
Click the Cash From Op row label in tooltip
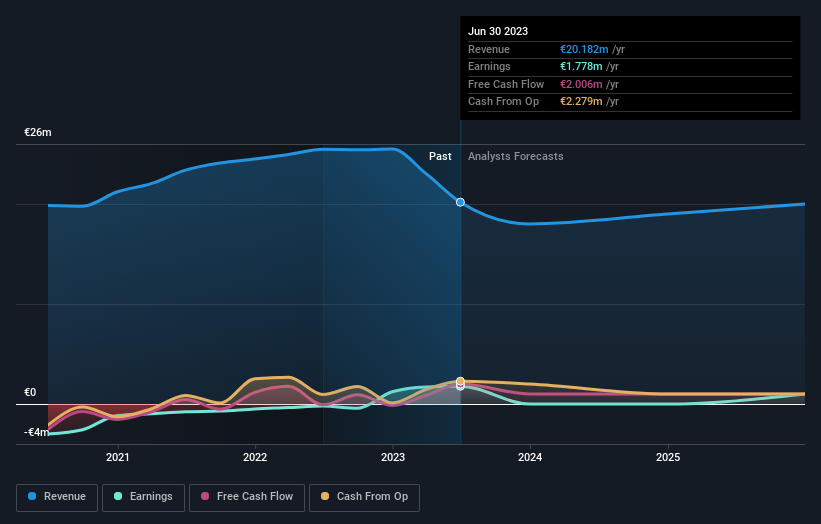(503, 102)
